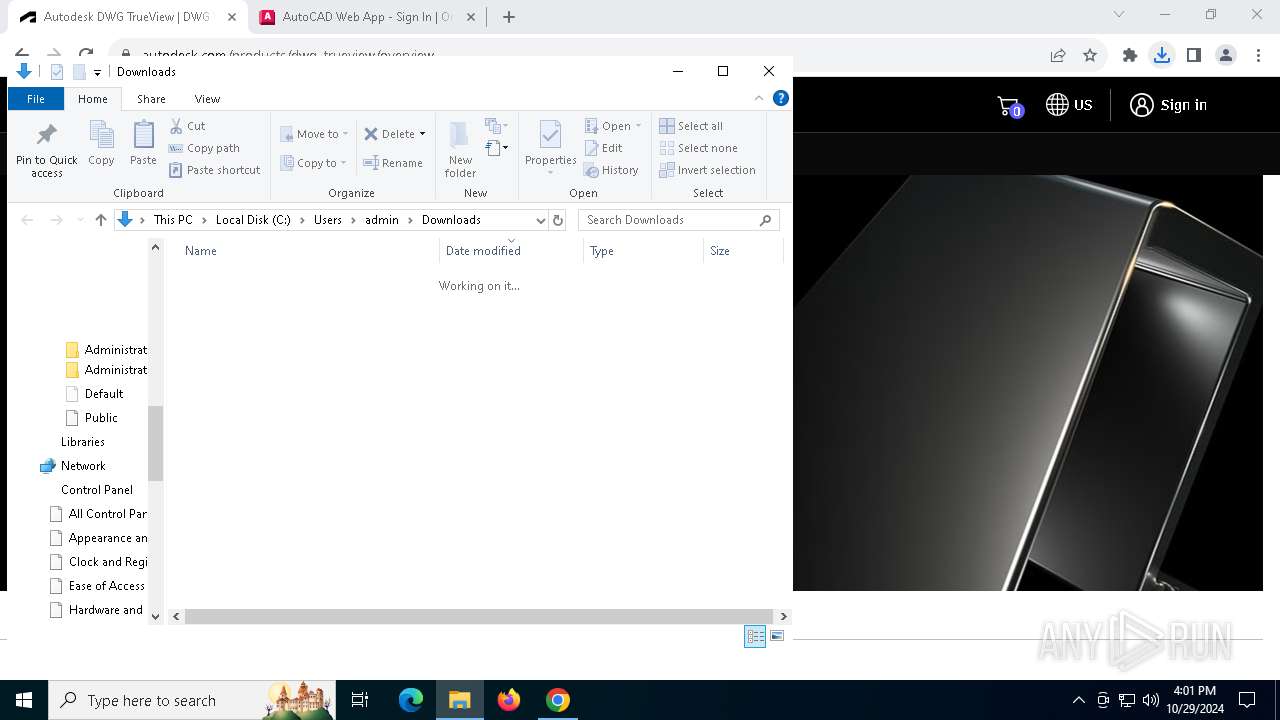Select Control Panel in navigation pane
1280x720 pixels.
[96, 490]
